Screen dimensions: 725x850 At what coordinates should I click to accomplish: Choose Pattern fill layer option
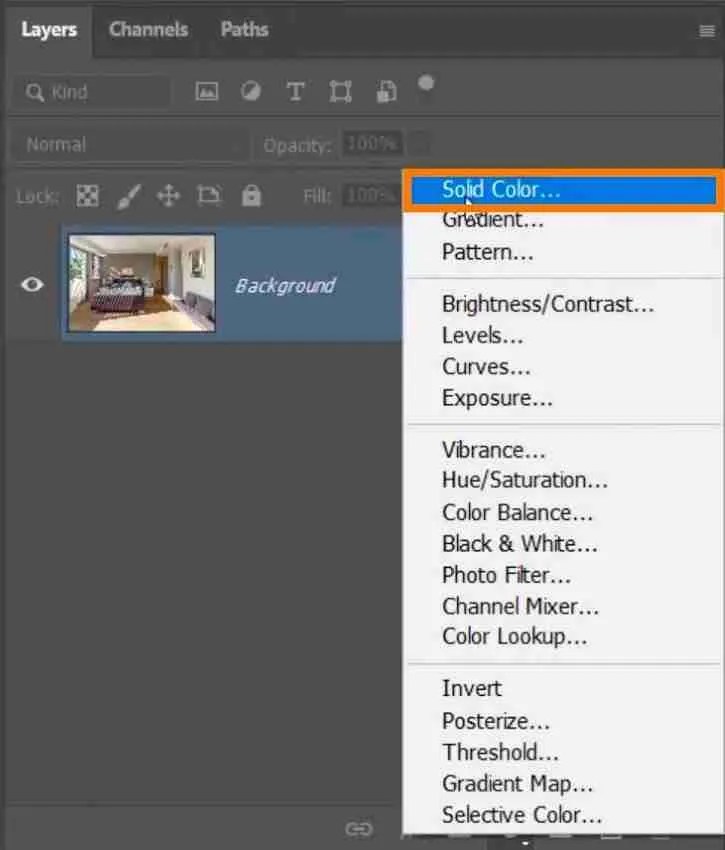[x=563, y=252]
